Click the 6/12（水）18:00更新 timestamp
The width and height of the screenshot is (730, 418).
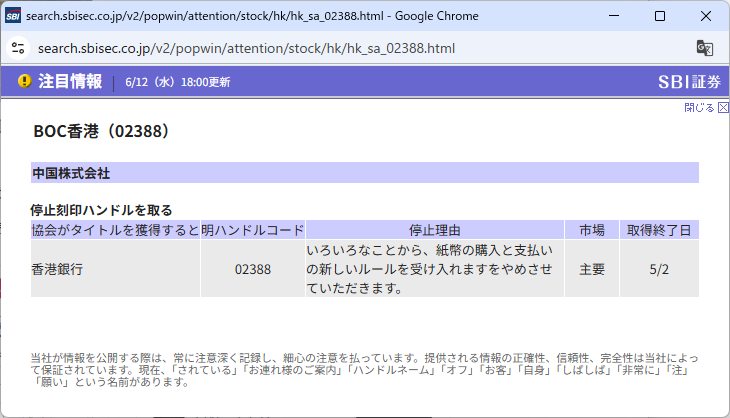[x=177, y=82]
